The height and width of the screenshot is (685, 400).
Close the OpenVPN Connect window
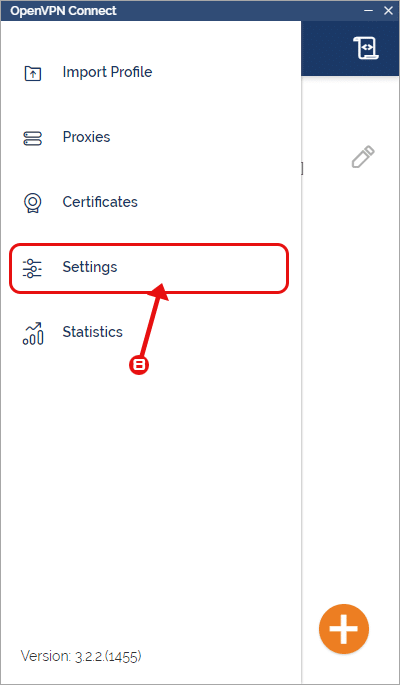(388, 10)
